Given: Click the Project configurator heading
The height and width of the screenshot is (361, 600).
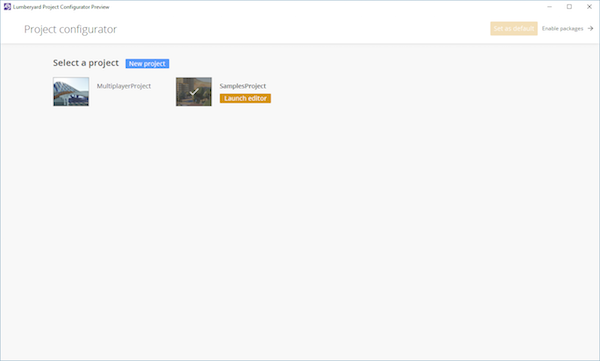Looking at the screenshot, I should pyautogui.click(x=70, y=29).
